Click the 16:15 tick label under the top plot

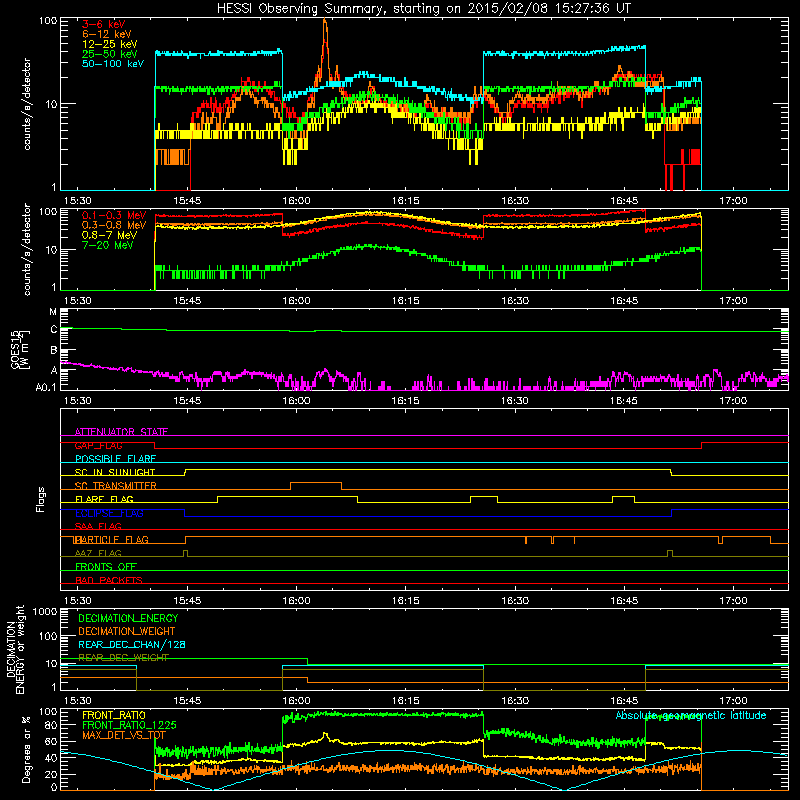click(x=406, y=201)
